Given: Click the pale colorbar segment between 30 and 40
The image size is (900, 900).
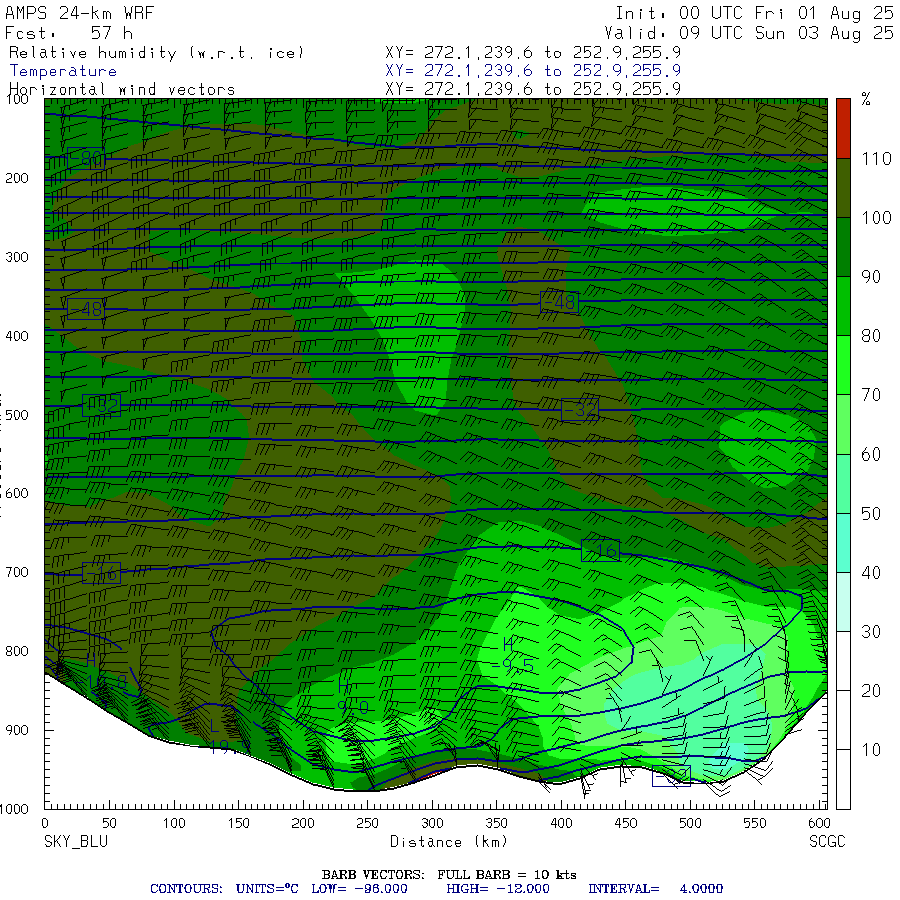Looking at the screenshot, I should (x=843, y=602).
